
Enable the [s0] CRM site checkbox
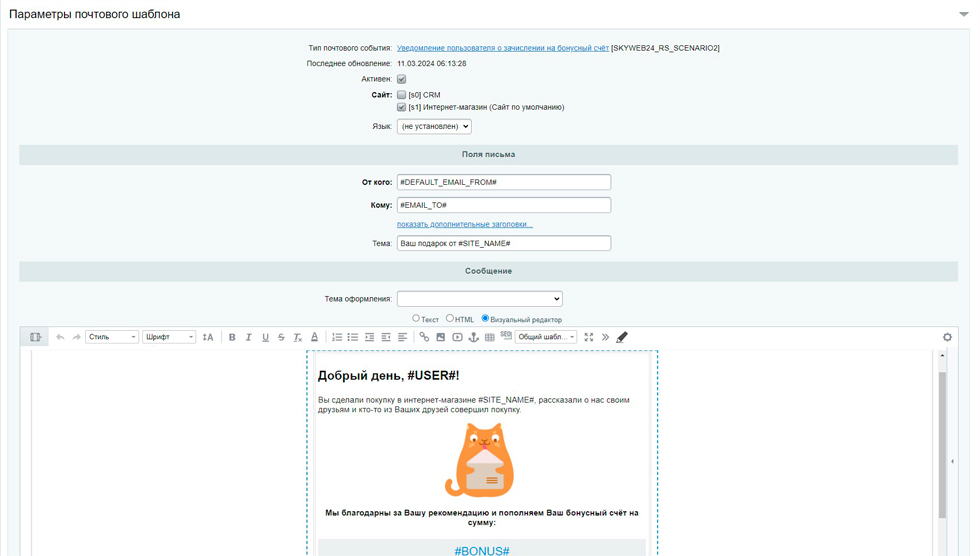402,95
